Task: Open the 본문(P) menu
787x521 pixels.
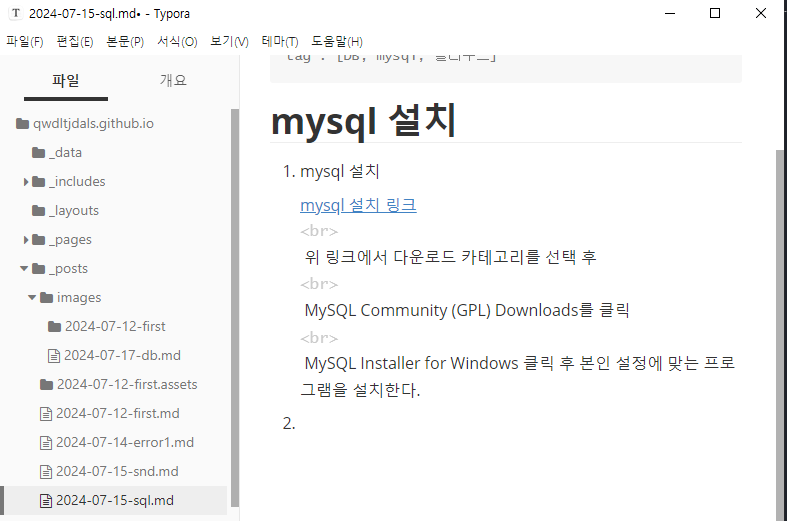Action: 125,42
